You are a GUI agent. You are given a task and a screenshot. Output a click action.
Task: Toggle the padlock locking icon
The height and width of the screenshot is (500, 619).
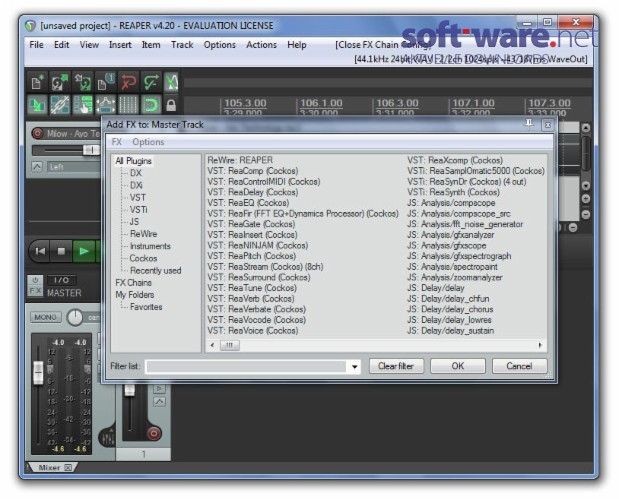click(x=171, y=105)
